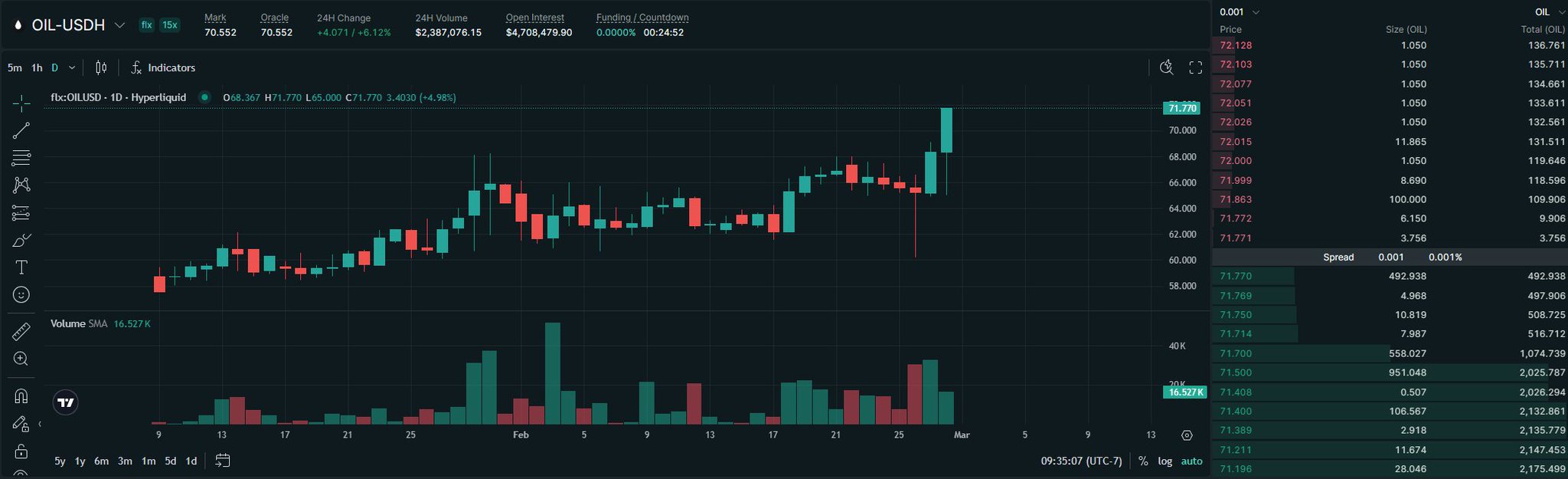Open the candlestick chart style selector
Screen dimensions: 1568x479
click(x=101, y=67)
